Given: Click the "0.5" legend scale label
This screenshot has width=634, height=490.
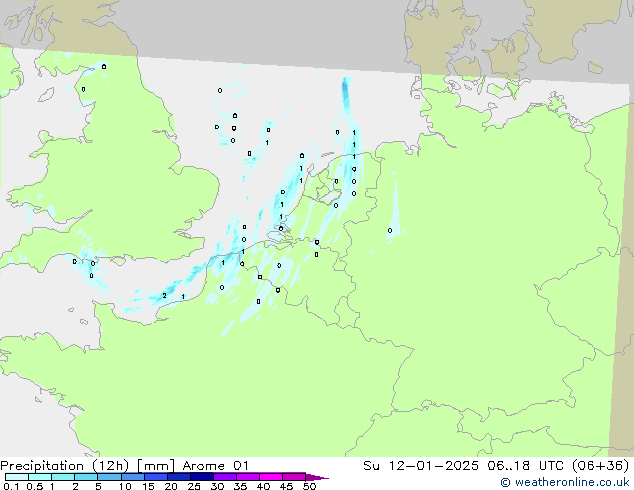Looking at the screenshot, I should [35, 486].
